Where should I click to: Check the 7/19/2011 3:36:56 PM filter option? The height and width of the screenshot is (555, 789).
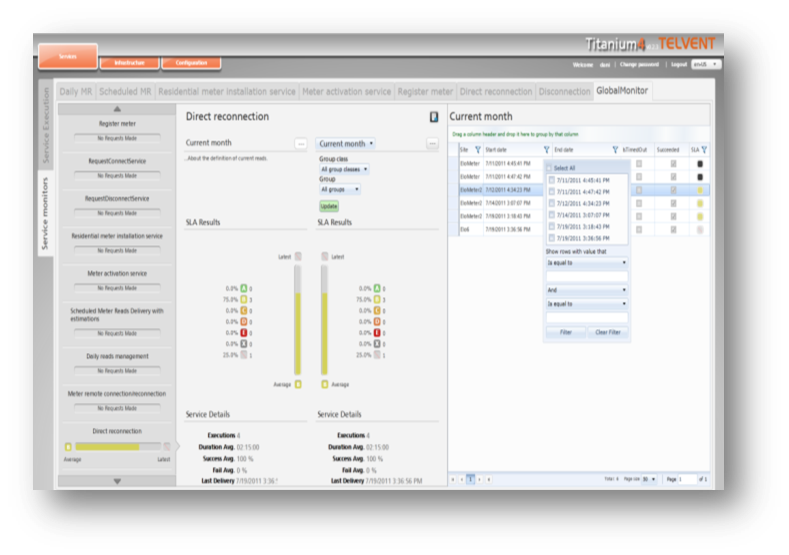551,238
